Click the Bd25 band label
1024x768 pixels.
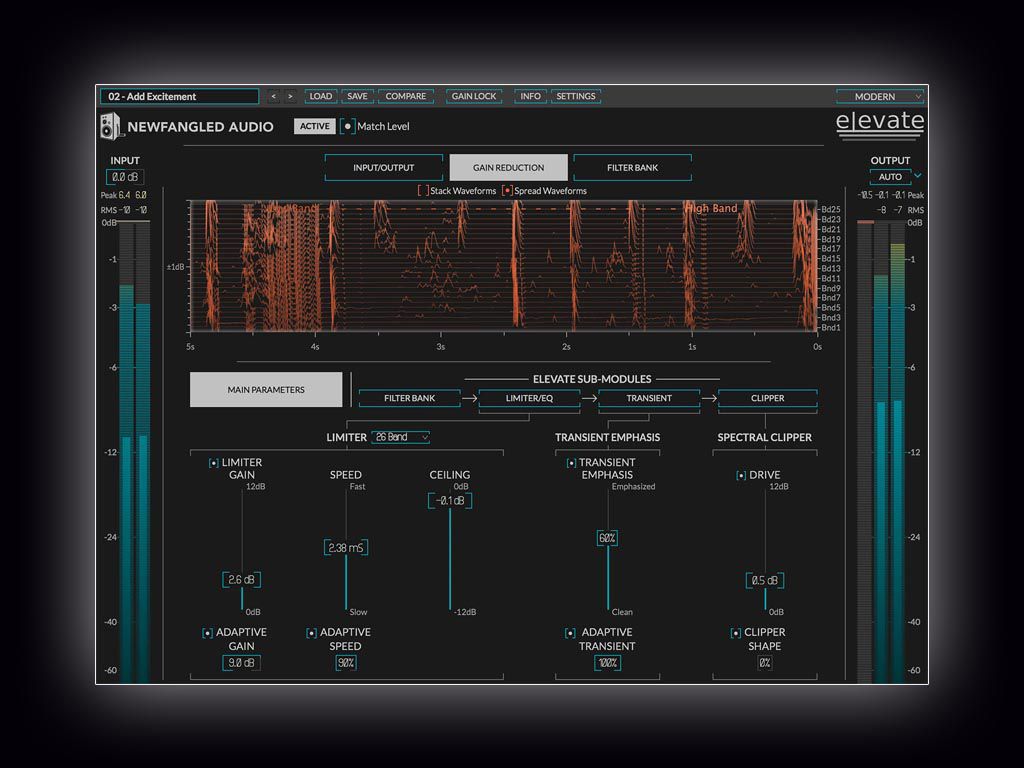pos(831,210)
